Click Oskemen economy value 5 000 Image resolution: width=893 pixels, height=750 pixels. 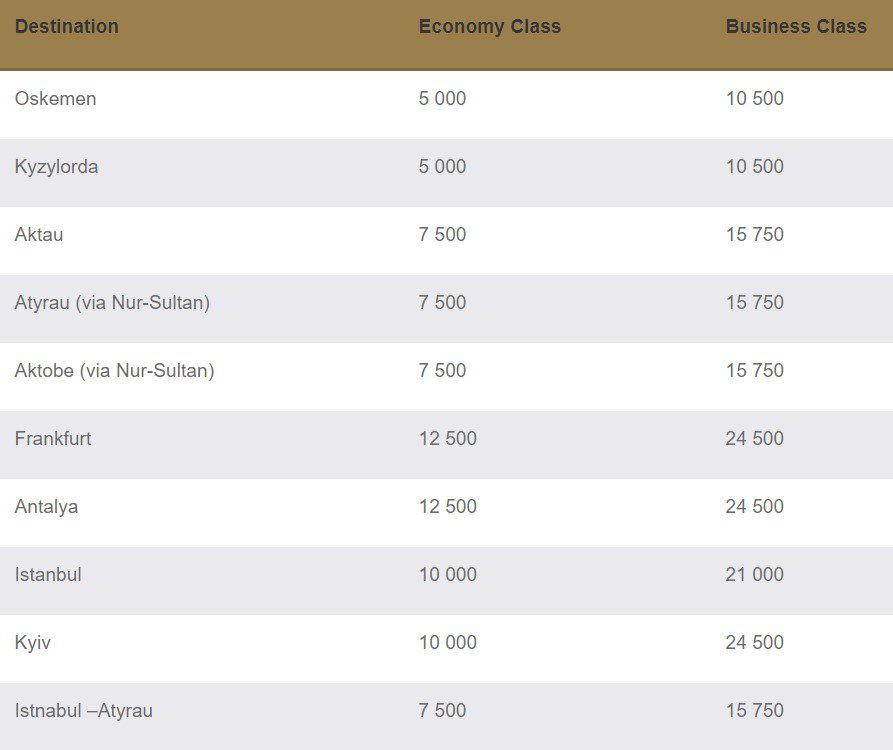442,99
